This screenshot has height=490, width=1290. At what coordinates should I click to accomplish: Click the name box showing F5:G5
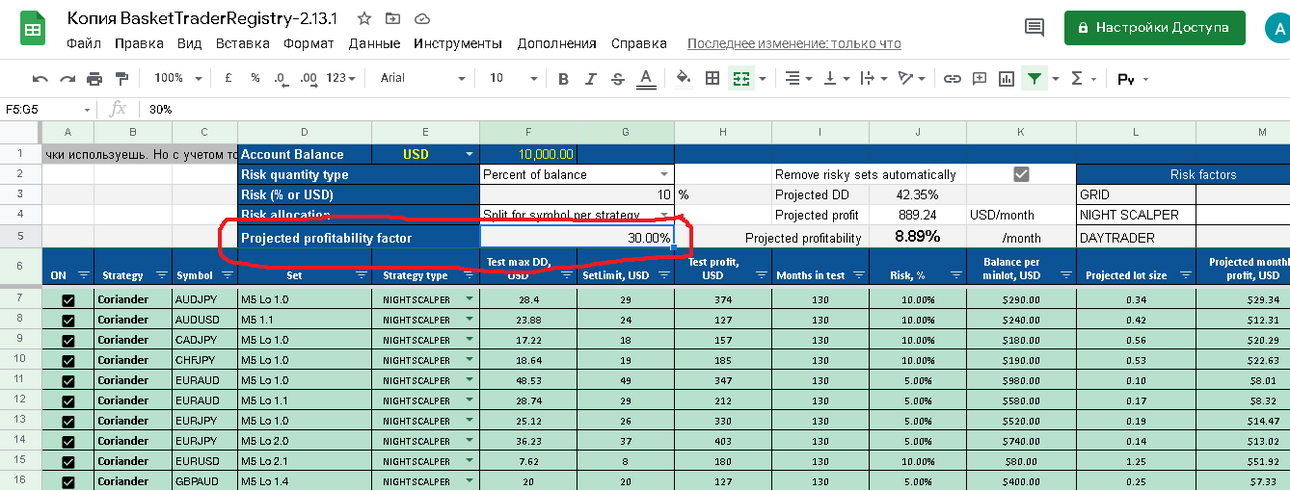[48, 109]
